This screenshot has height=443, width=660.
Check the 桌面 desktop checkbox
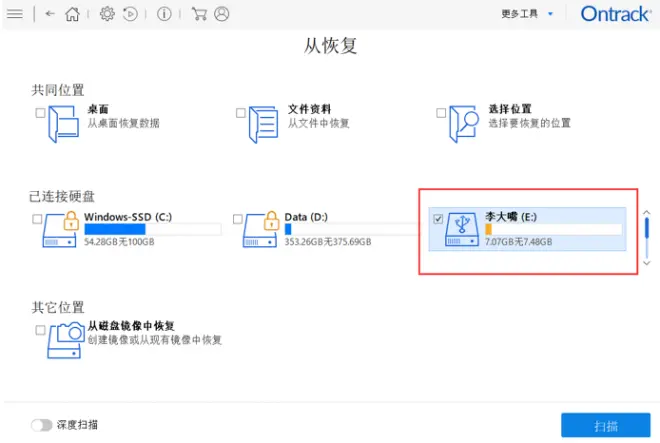40,113
